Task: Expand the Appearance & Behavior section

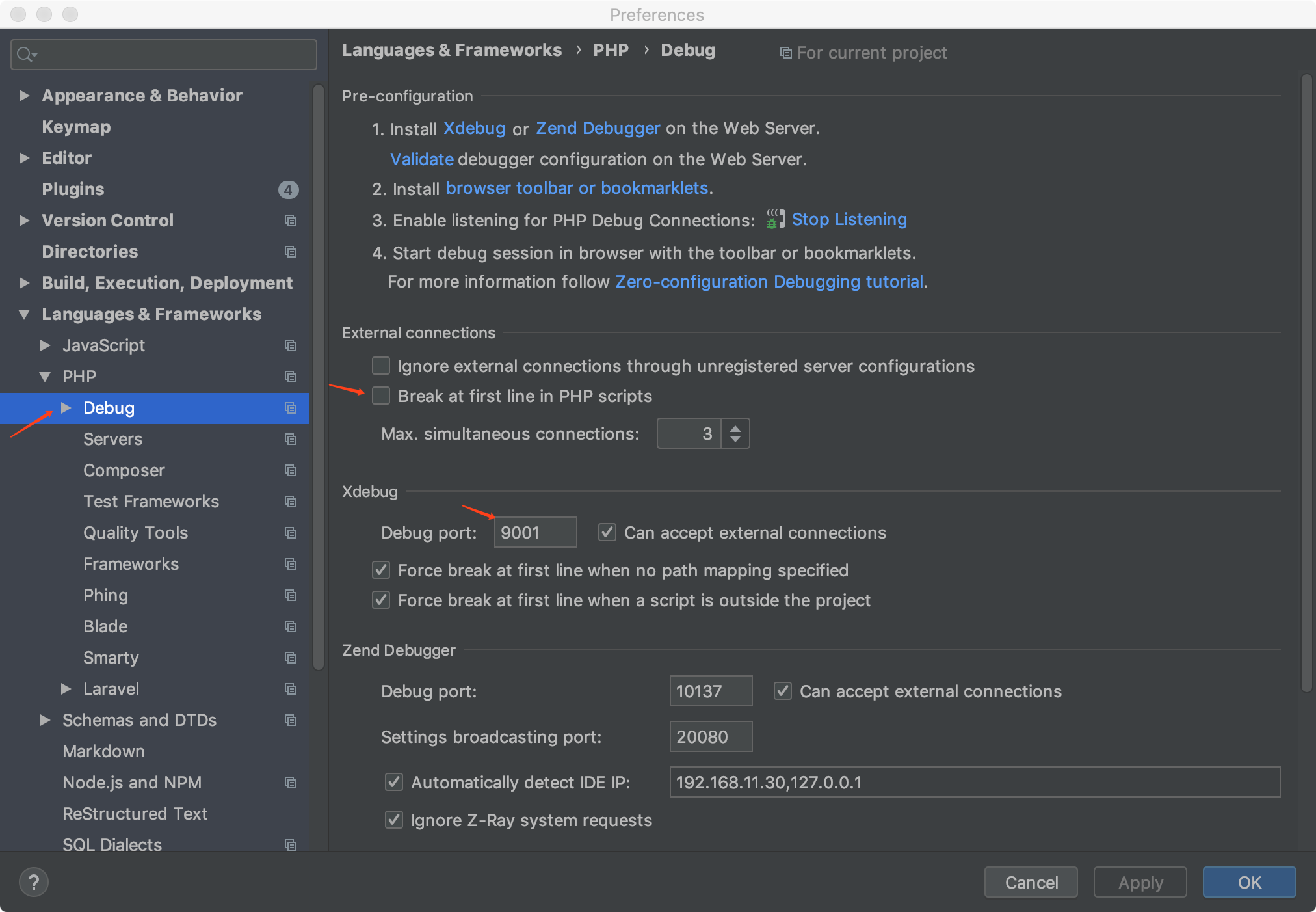Action: 25,96
